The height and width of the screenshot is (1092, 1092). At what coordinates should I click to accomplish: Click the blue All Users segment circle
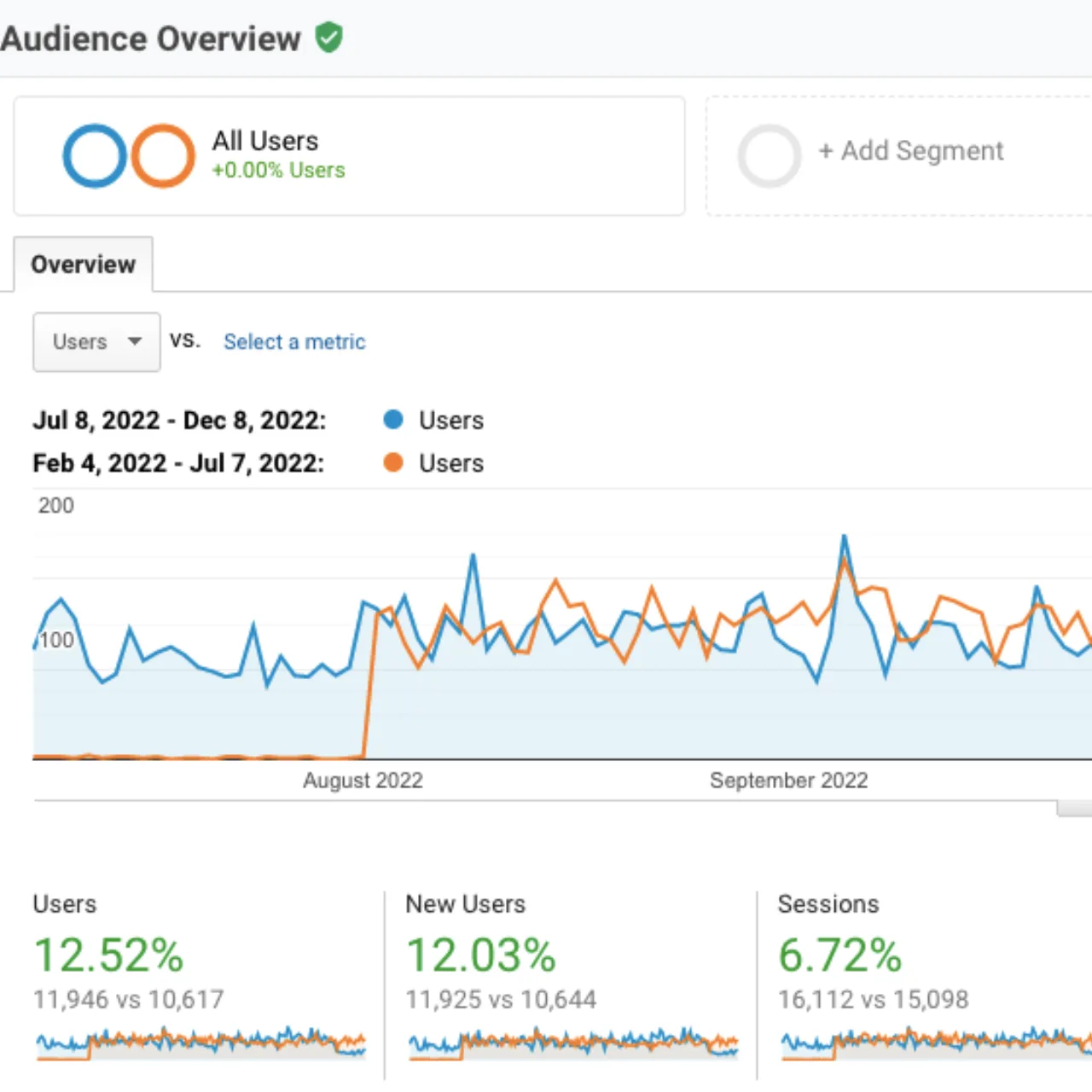[95, 155]
